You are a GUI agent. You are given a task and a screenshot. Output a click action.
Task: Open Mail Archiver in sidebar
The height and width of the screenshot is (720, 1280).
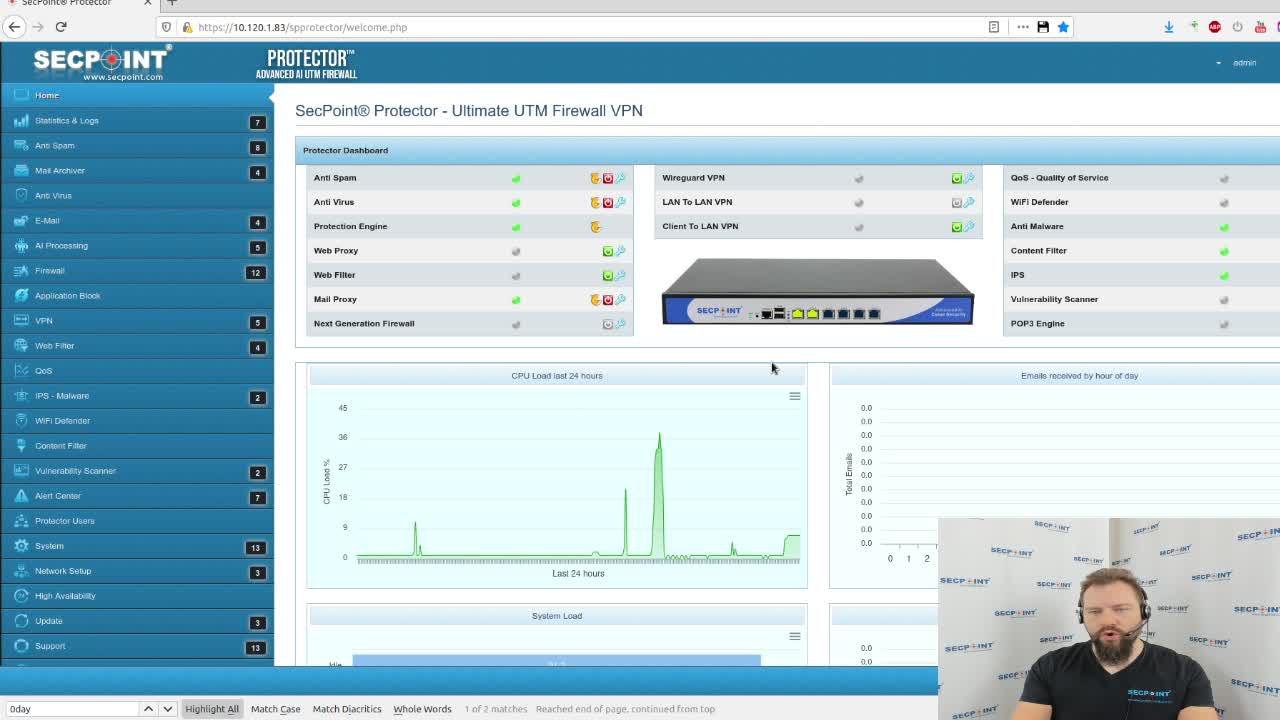(x=137, y=171)
